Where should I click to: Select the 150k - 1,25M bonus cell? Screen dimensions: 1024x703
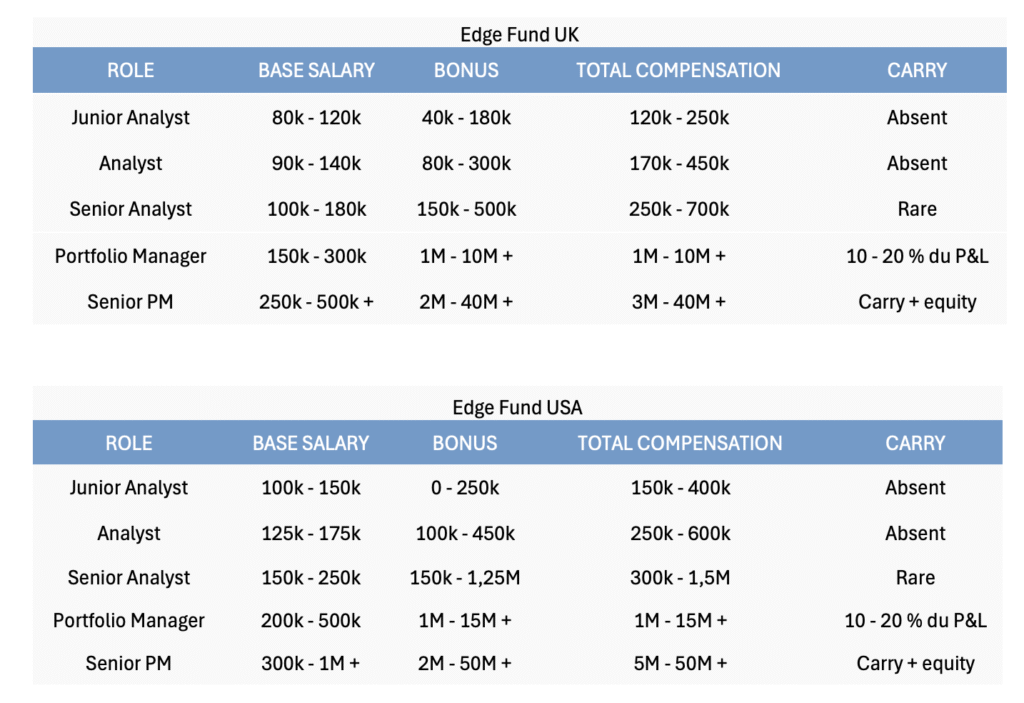click(x=465, y=578)
